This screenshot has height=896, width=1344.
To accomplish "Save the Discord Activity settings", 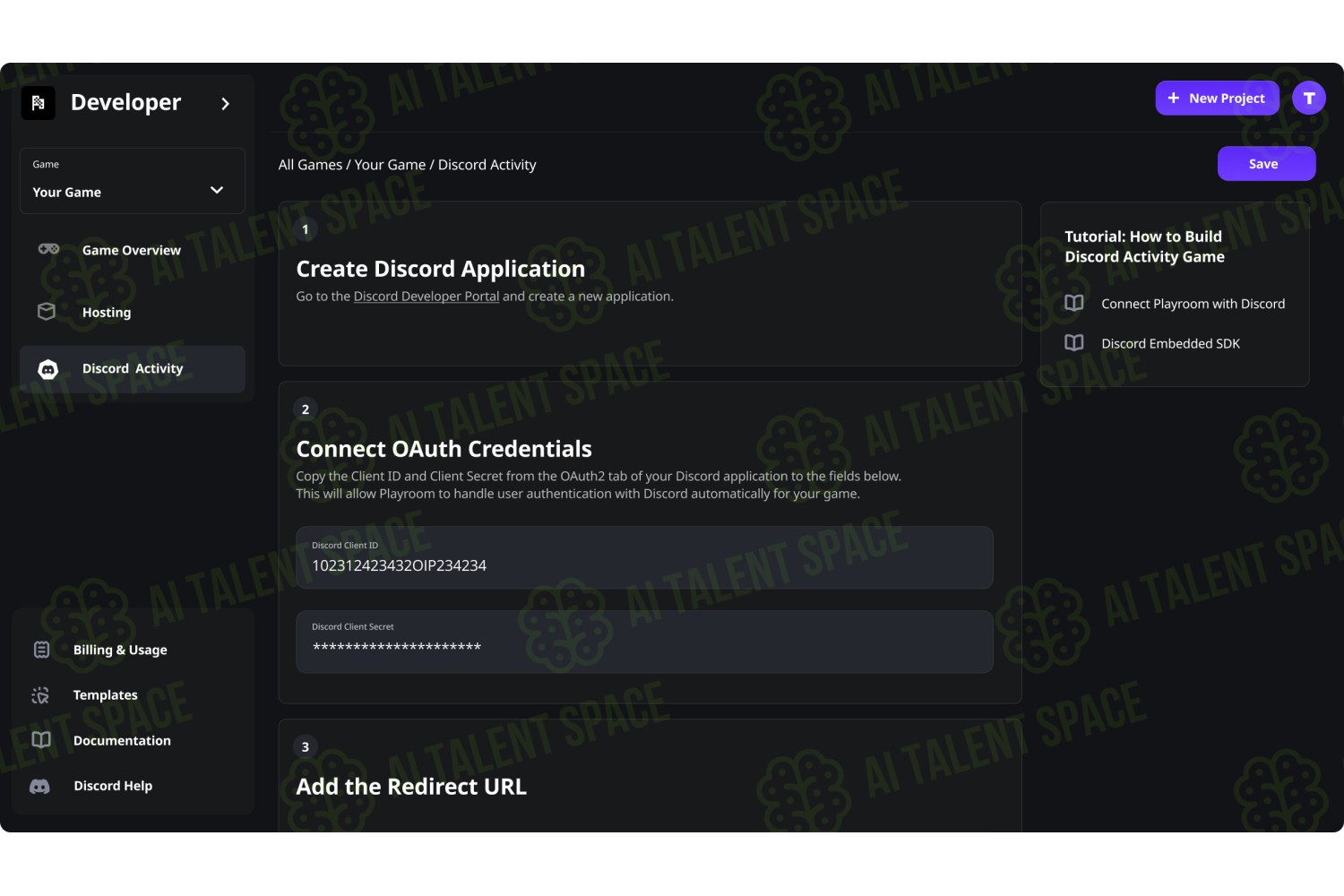I will coord(1266,164).
